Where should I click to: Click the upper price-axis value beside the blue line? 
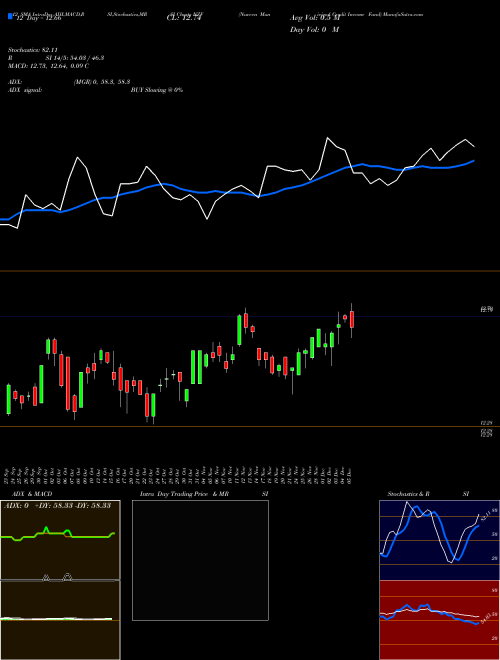click(486, 309)
